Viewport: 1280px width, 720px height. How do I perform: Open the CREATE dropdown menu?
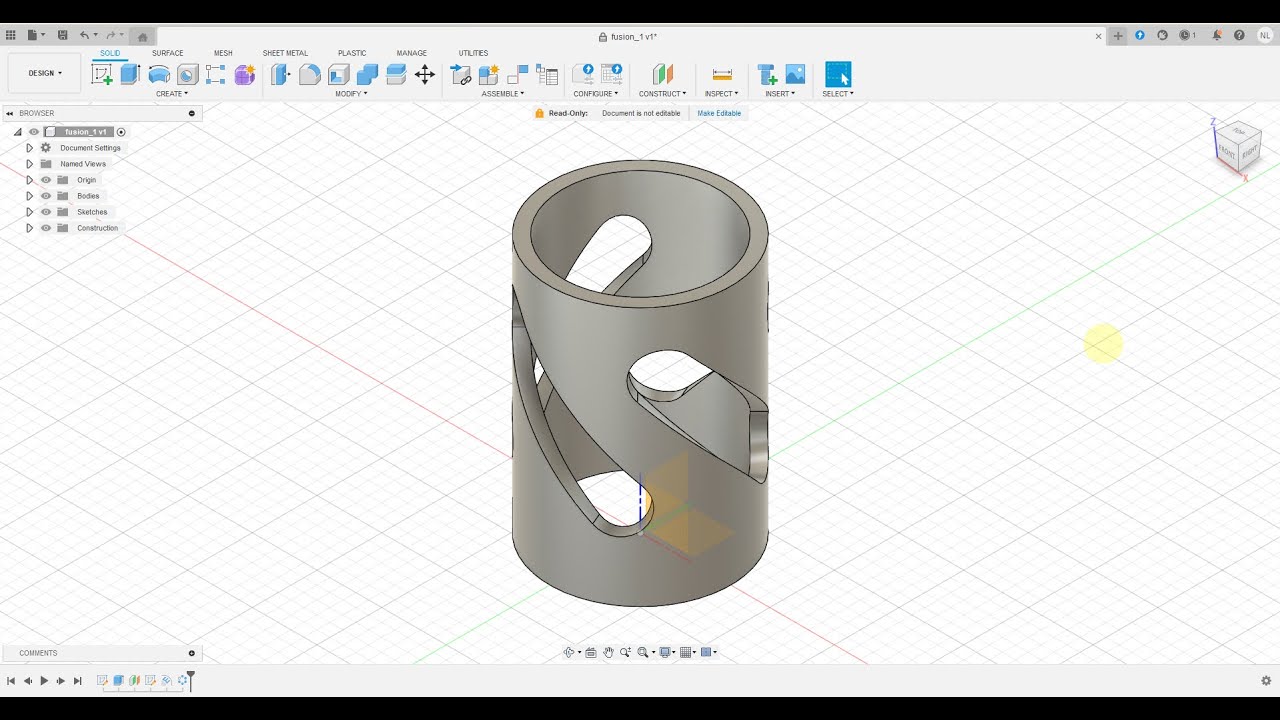pyautogui.click(x=172, y=94)
